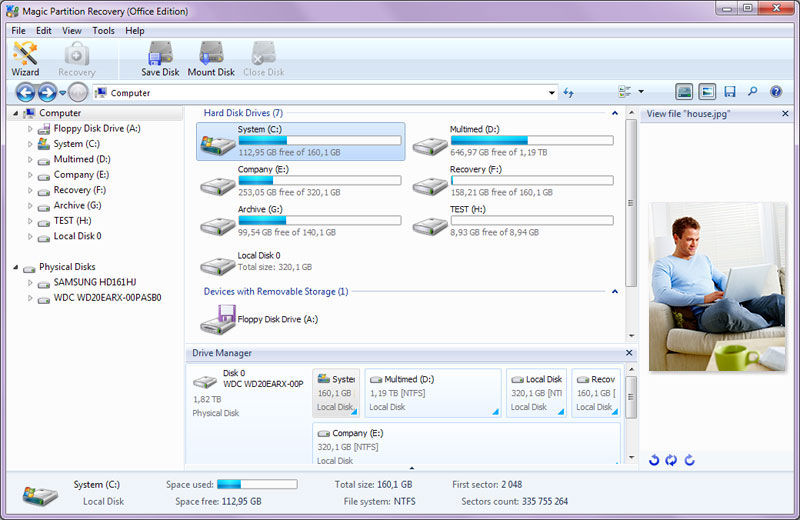The image size is (800, 520).
Task: Expand Floppy Disk Drive (A:) in tree
Action: point(30,129)
